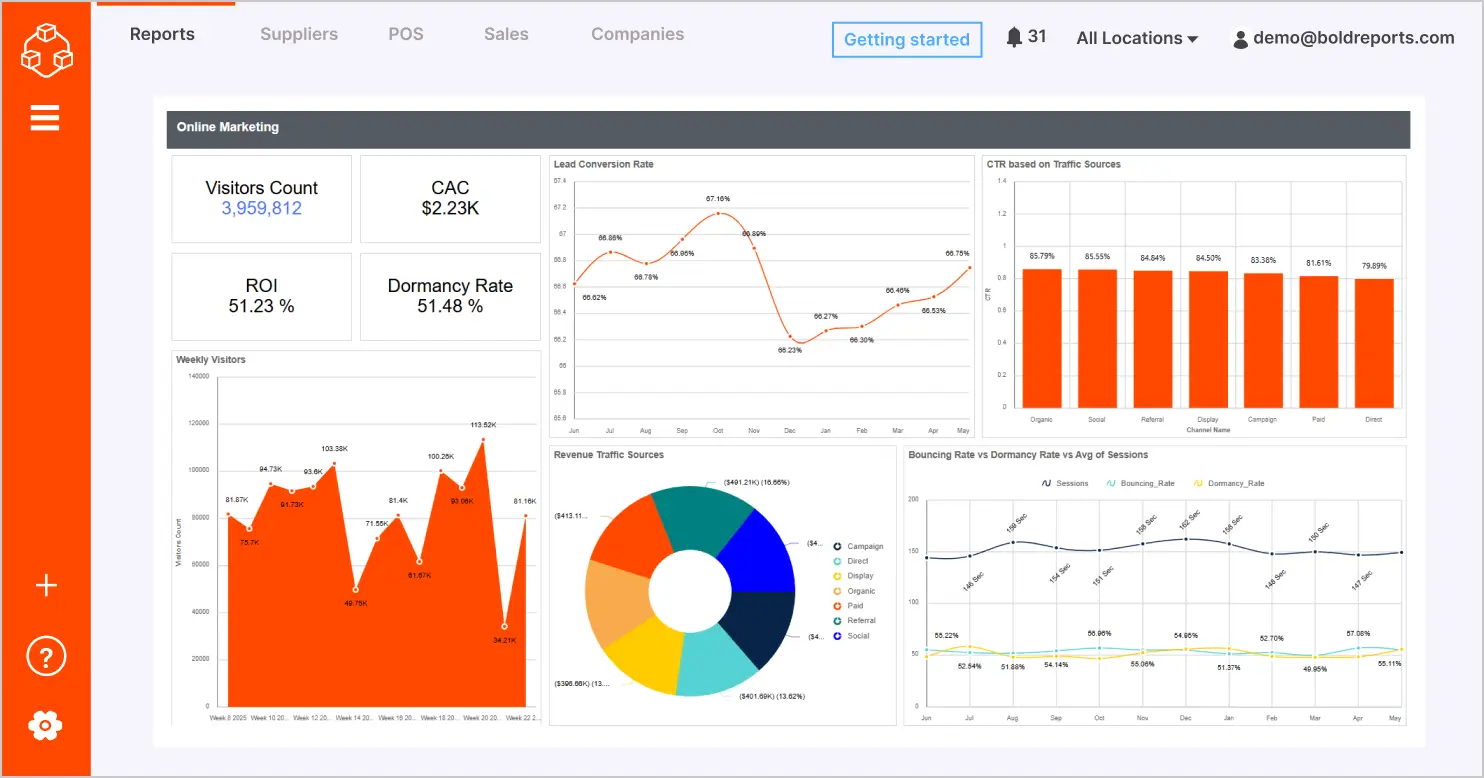Hide the Bouncing_Rate series
Viewport: 1484px width, 778px height.
coord(1148,483)
